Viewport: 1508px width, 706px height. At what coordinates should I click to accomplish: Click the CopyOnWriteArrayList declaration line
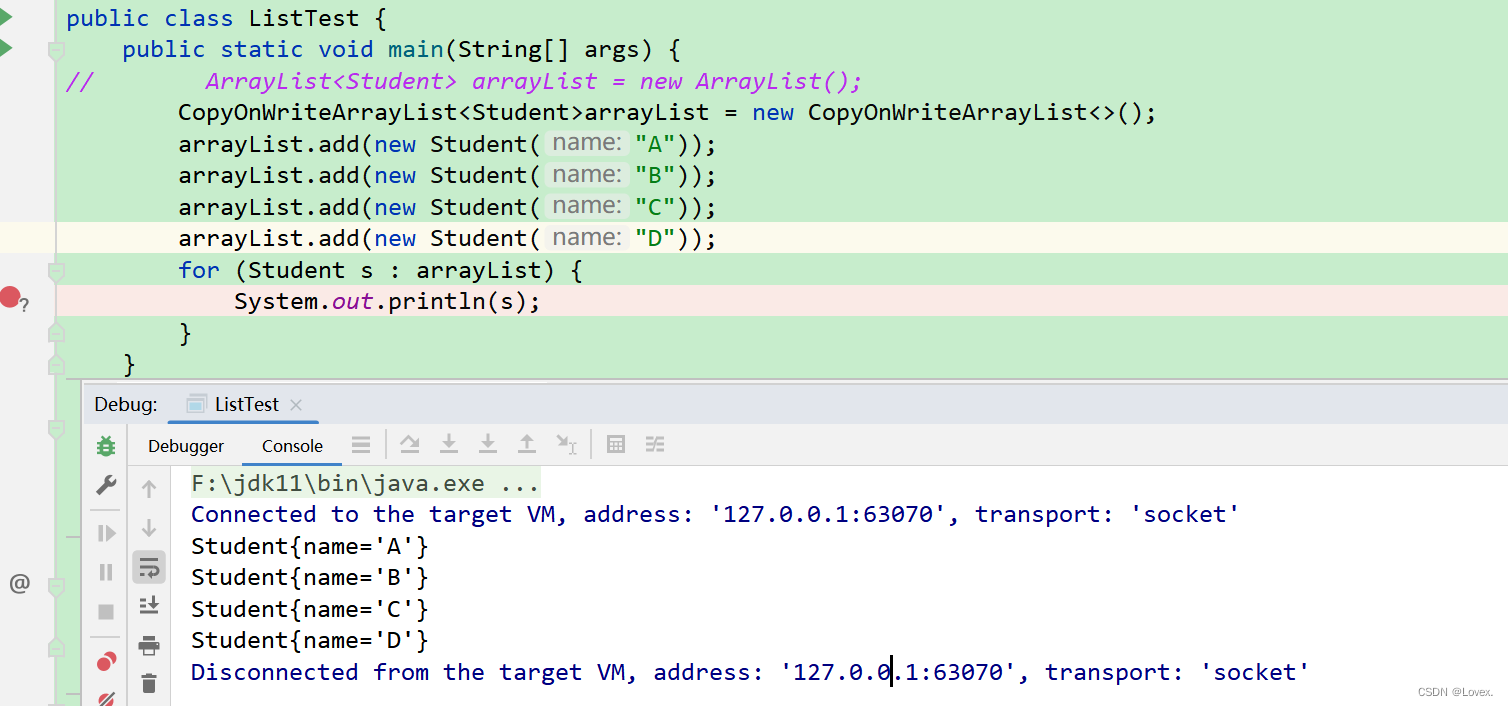point(667,113)
